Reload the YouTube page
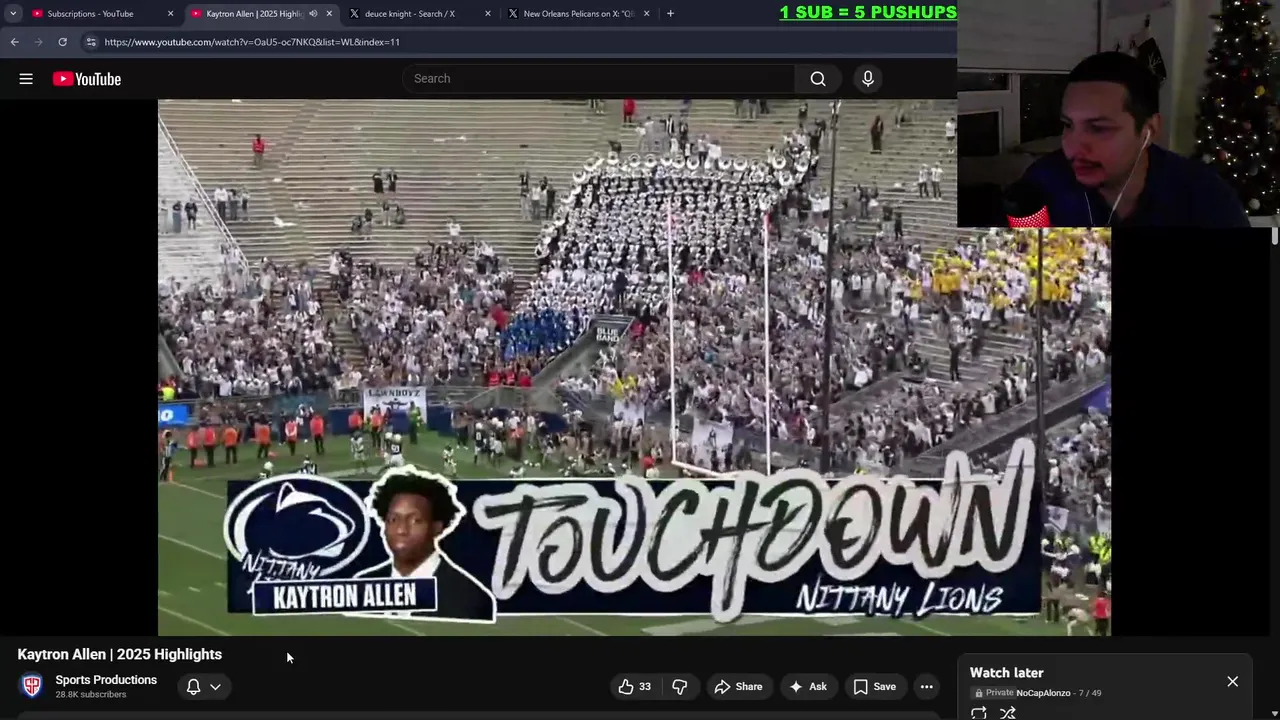 [x=62, y=42]
